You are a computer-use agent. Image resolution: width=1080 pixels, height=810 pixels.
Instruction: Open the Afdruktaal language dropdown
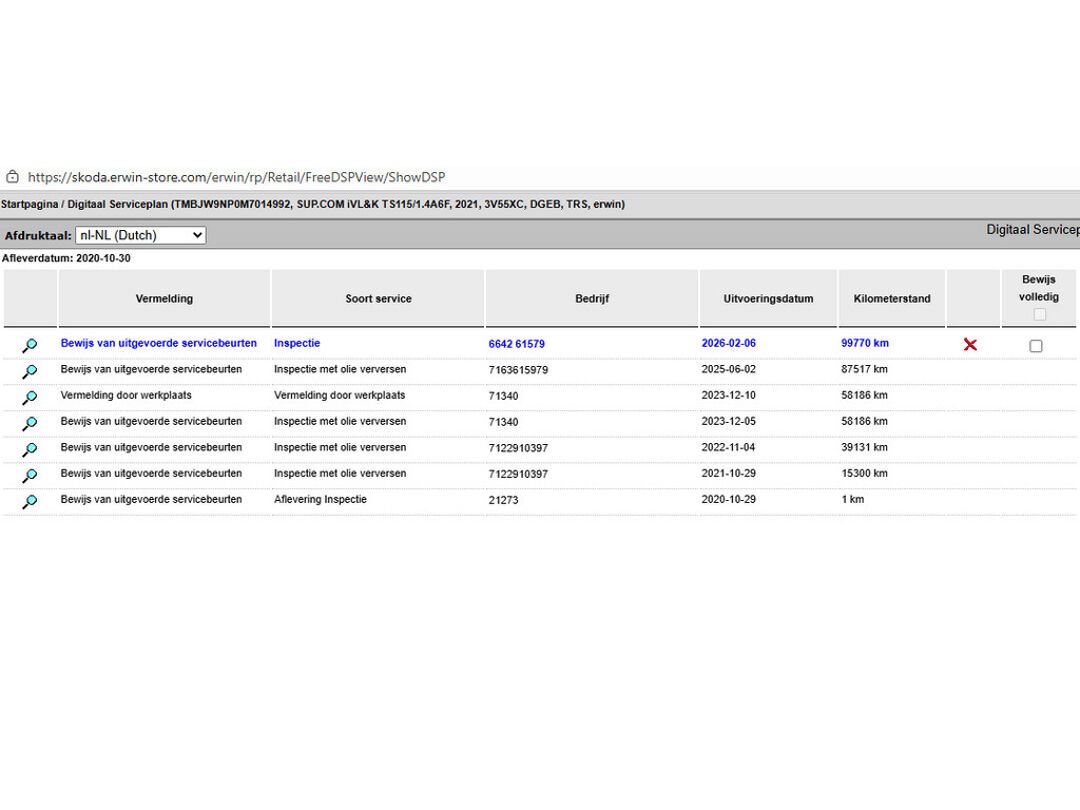pos(140,236)
